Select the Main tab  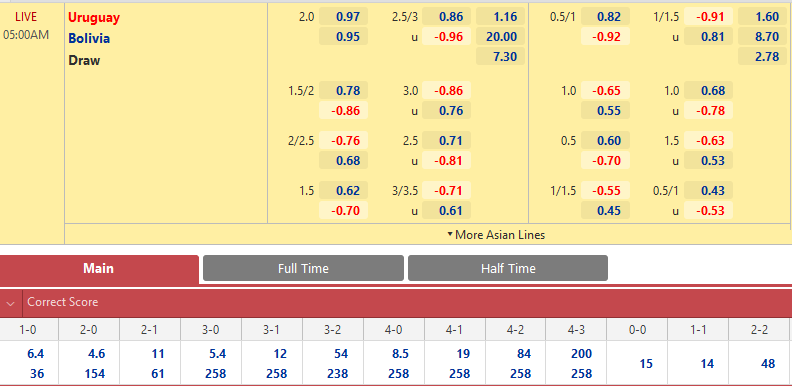point(98,268)
